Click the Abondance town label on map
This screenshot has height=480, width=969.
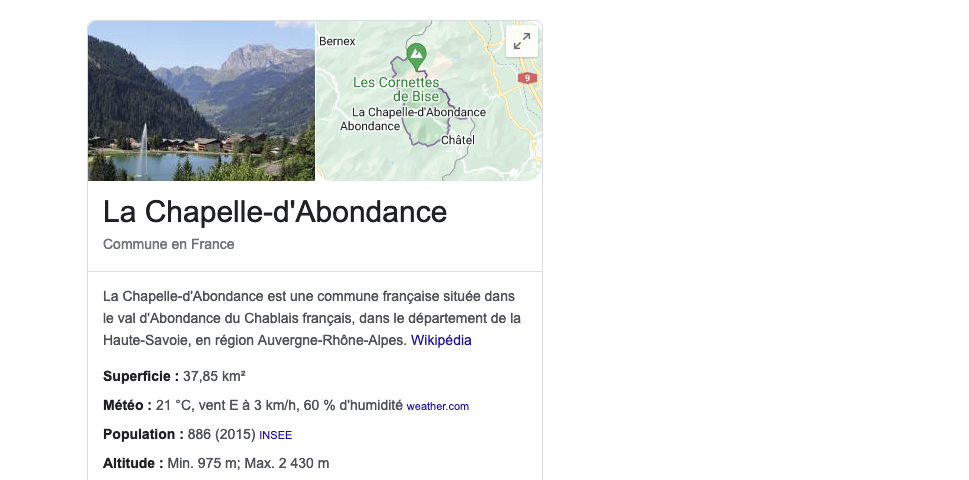pyautogui.click(x=370, y=127)
